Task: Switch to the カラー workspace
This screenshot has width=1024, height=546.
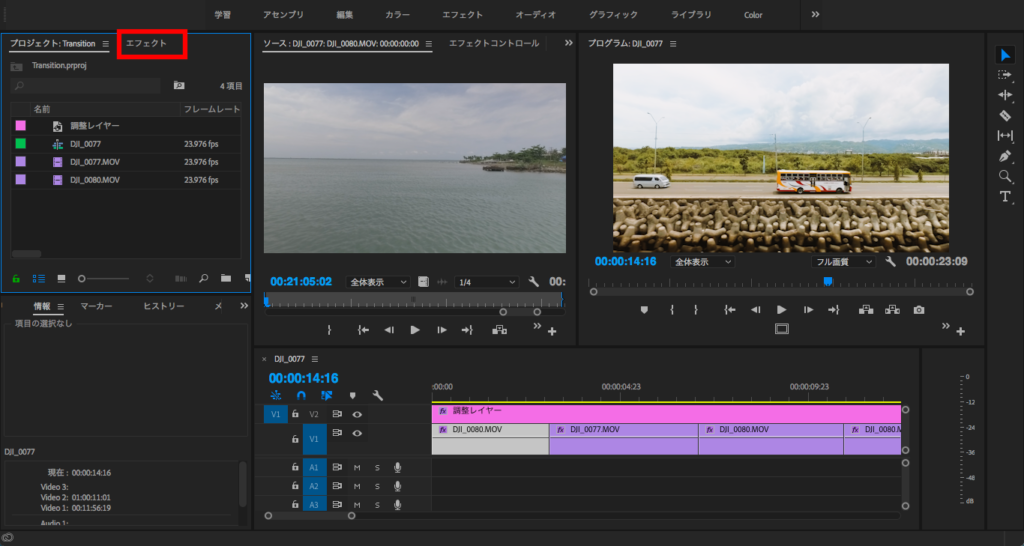Action: [x=398, y=14]
